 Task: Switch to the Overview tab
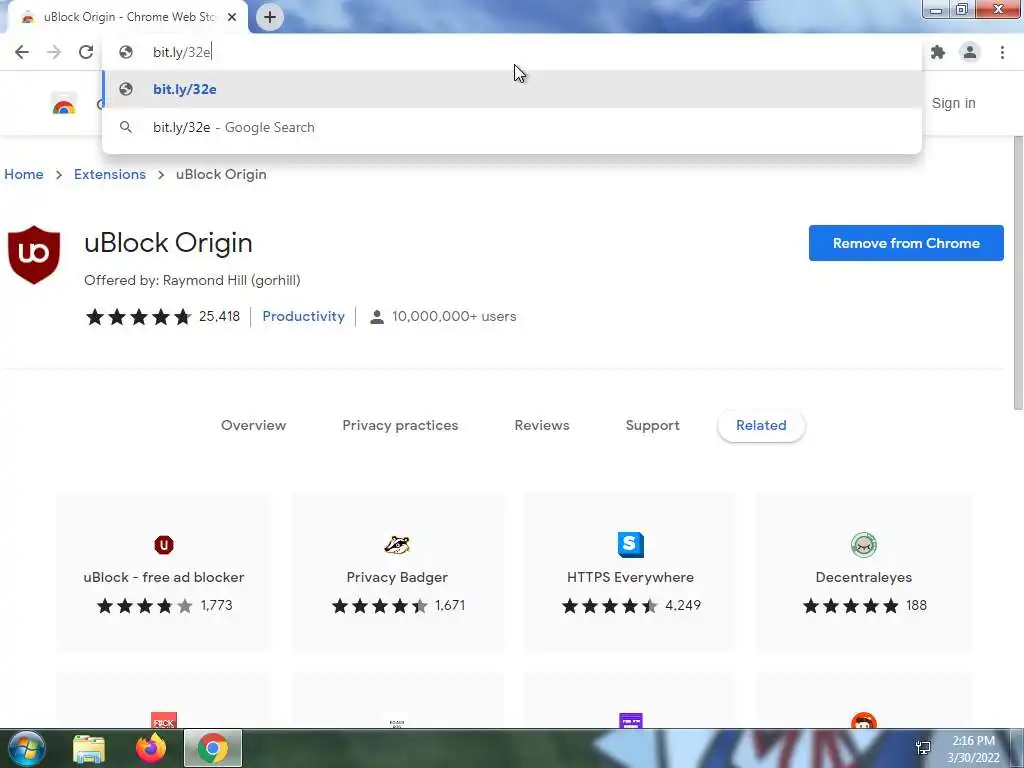click(x=253, y=425)
